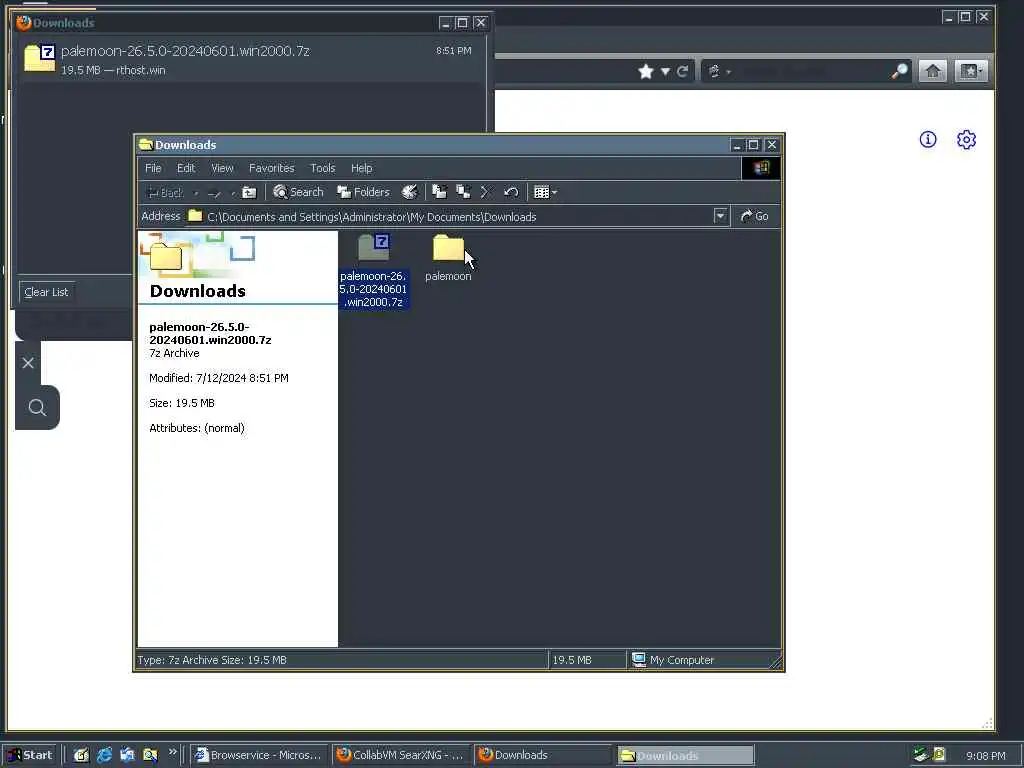This screenshot has width=1024, height=768.
Task: Click the browser search input field
Action: 813,71
